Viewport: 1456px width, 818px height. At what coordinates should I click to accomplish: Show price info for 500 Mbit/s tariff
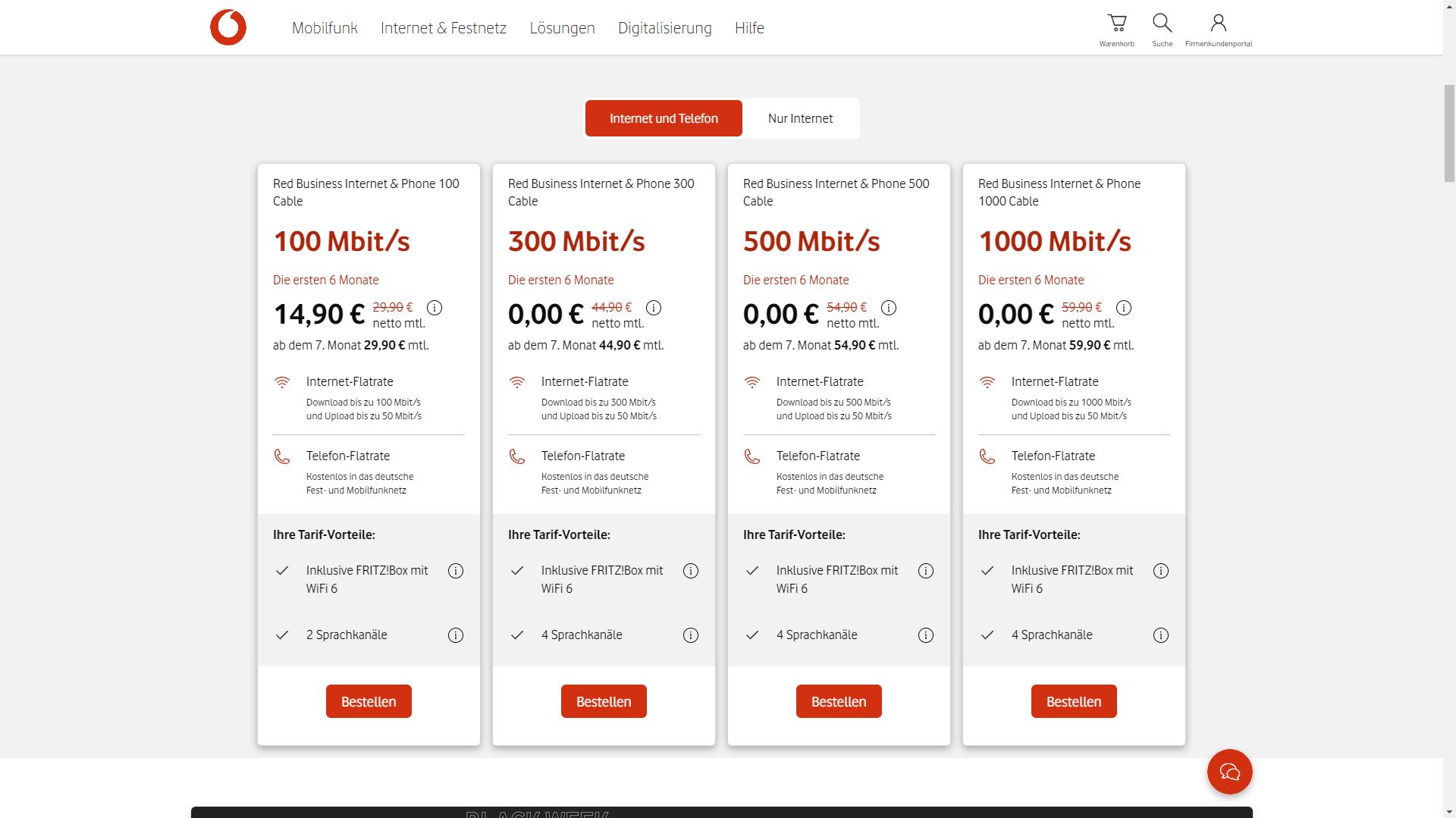889,308
